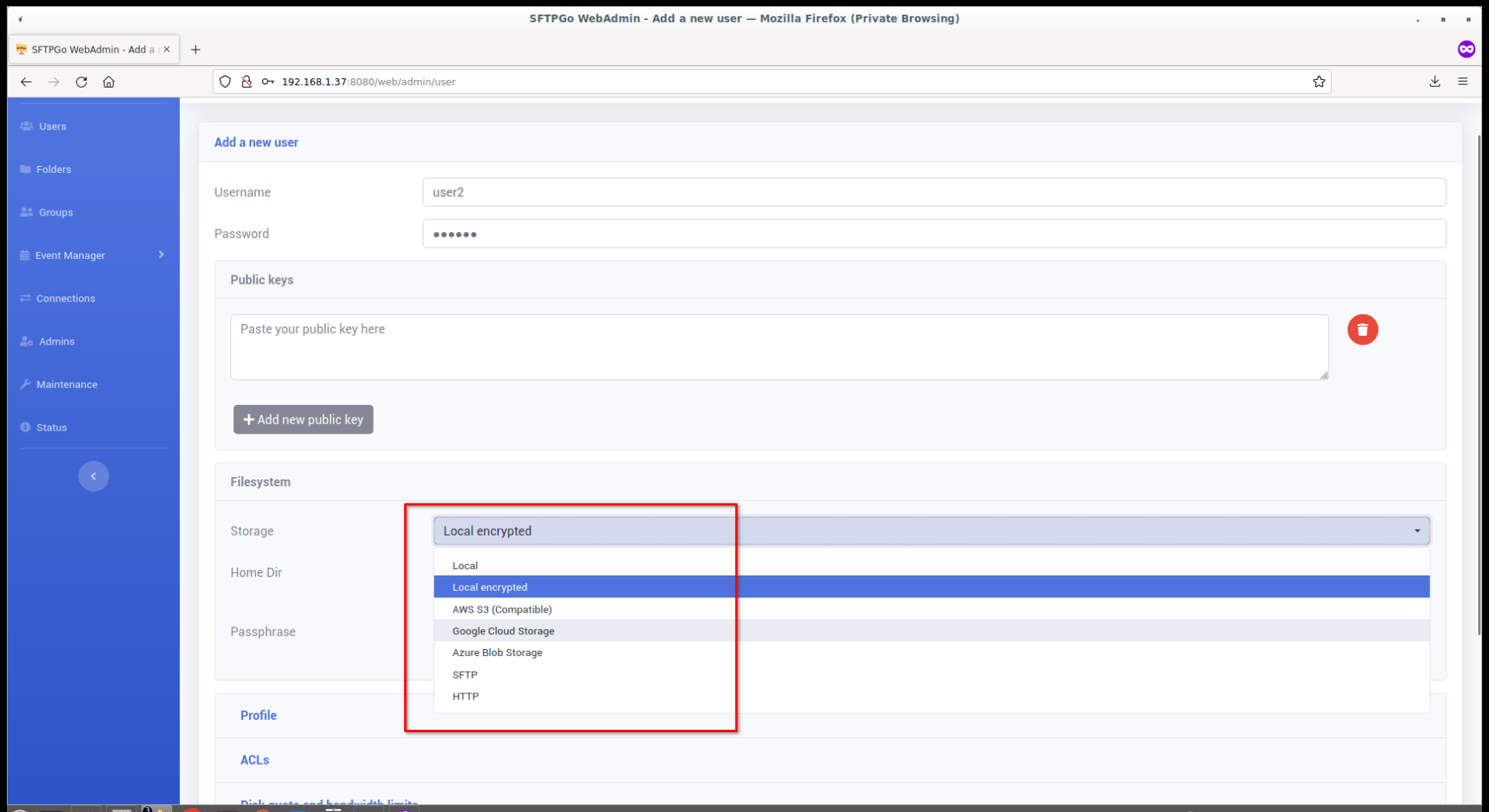This screenshot has height=812, width=1489.
Task: Click the downloads progress indicator in the toolbar
Action: 1435,81
